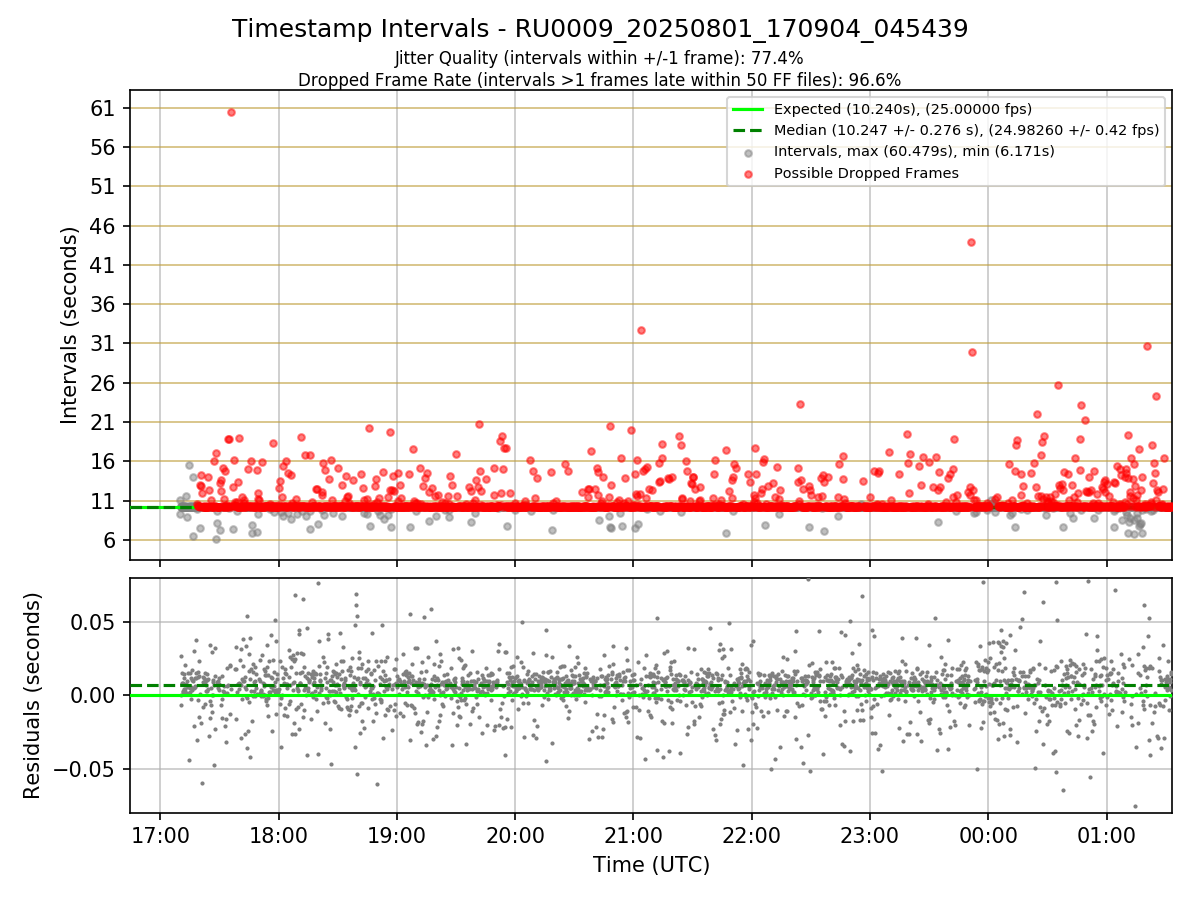Click the 18:00 x-axis tick label
Screen dimensions: 1200x900
point(278,836)
